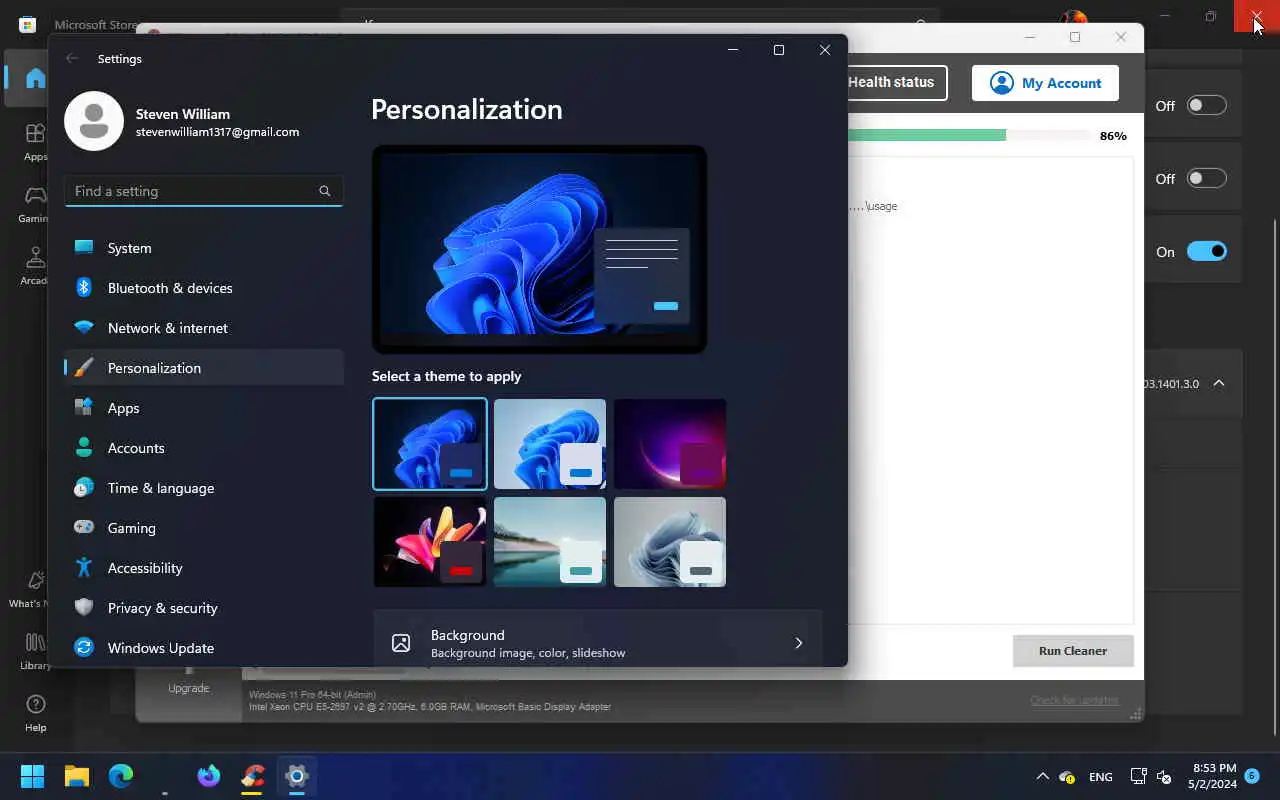Click the Accounts person icon

coord(84,448)
